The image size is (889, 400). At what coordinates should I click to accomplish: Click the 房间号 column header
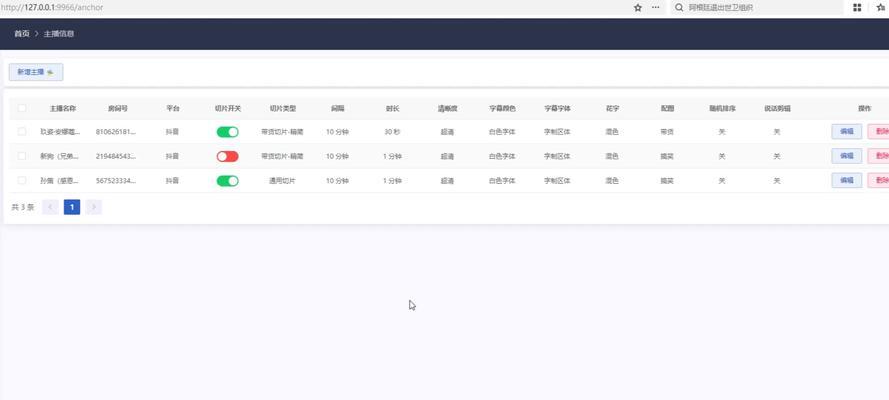[x=117, y=108]
